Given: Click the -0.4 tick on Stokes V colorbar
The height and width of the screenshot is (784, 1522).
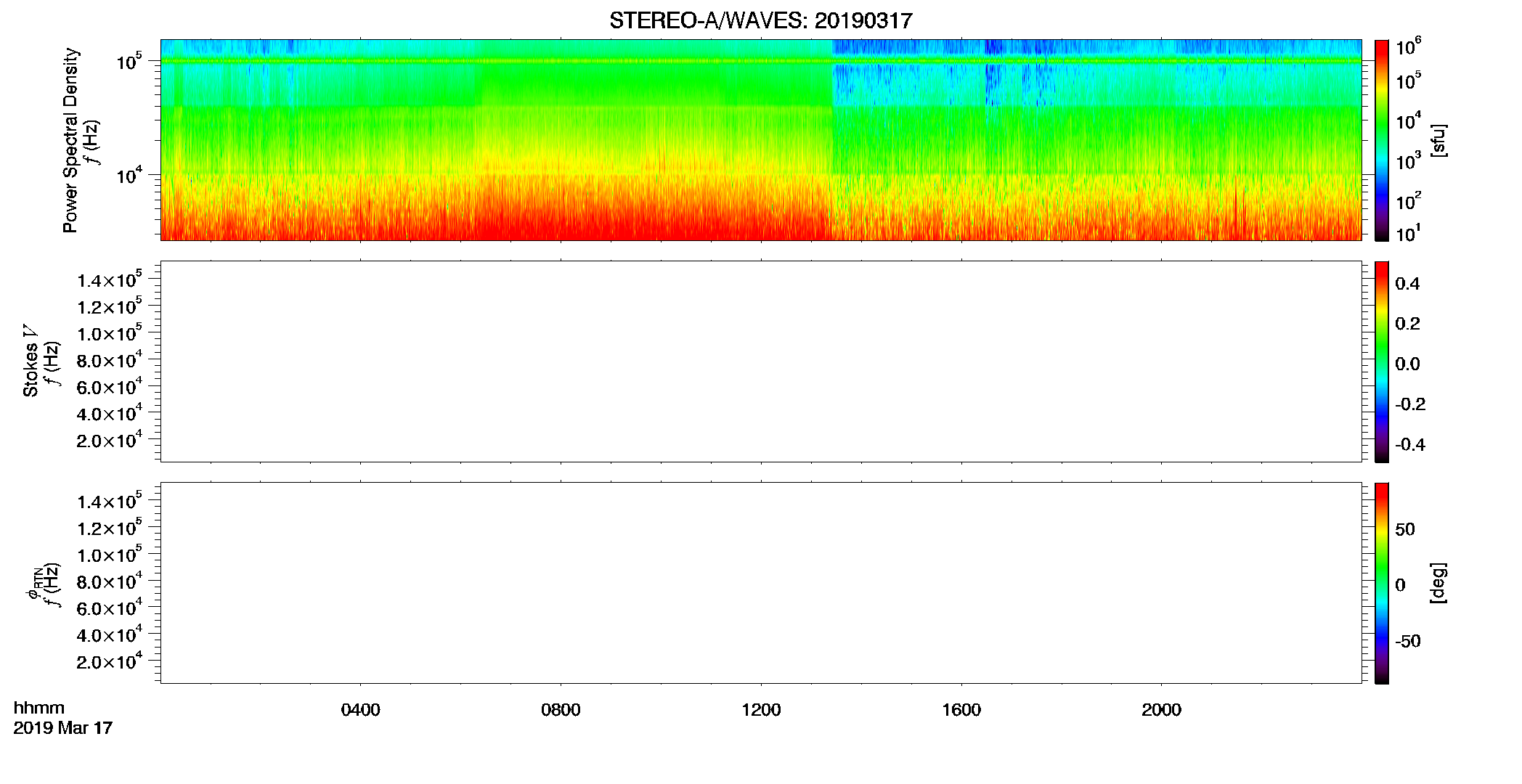Looking at the screenshot, I should point(1410,444).
